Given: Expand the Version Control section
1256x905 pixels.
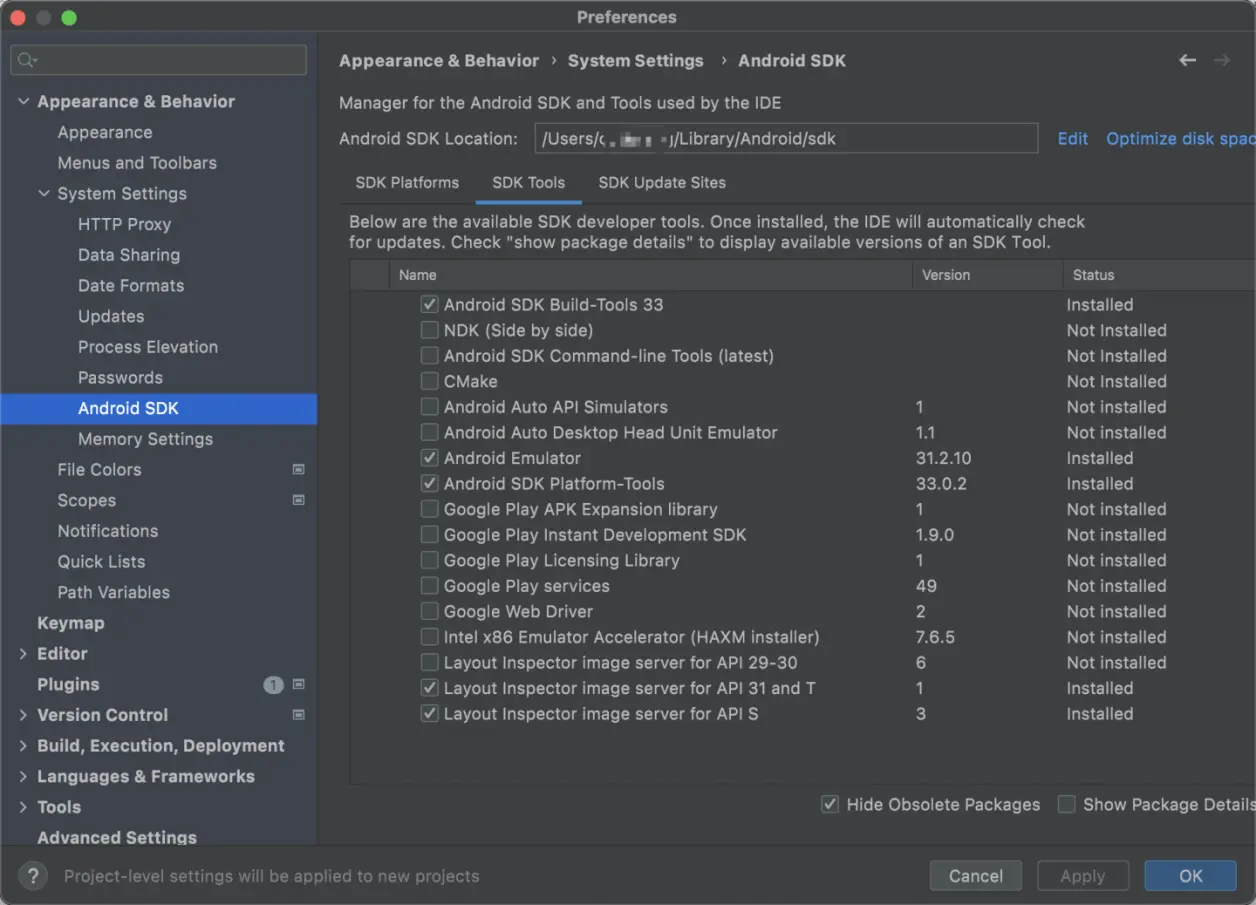Looking at the screenshot, I should coord(23,715).
